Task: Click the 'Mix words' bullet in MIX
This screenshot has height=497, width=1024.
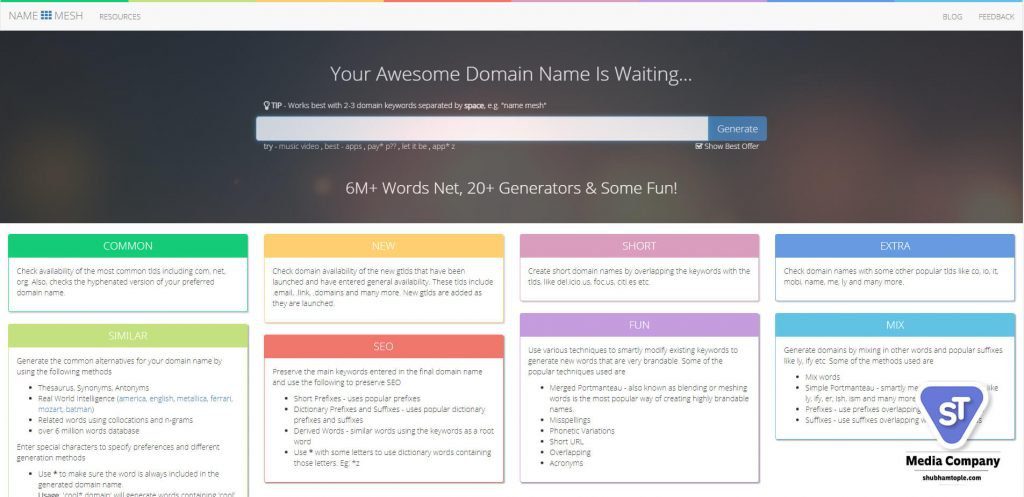Action: coord(823,377)
